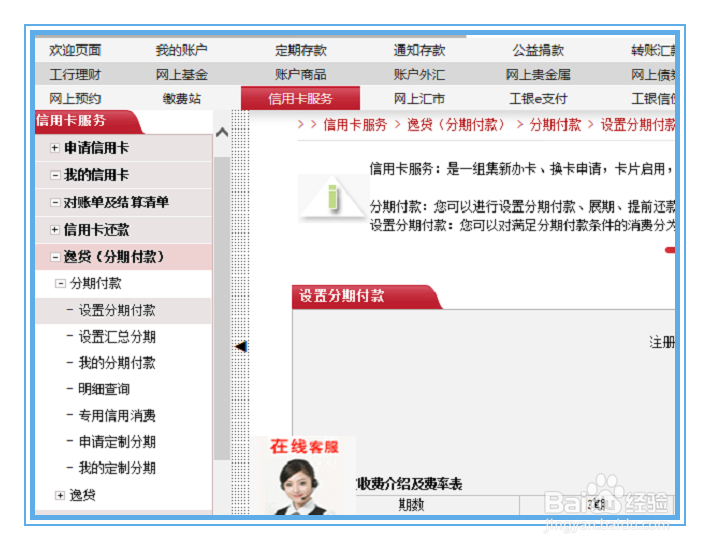
Task: Open 申请定制分期 in sidebar
Action: [117, 442]
